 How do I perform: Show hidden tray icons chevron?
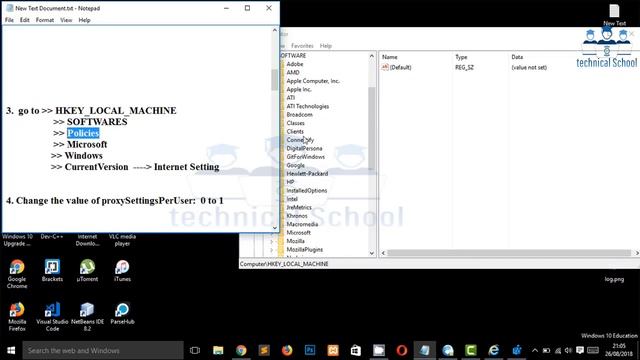(x=535, y=350)
